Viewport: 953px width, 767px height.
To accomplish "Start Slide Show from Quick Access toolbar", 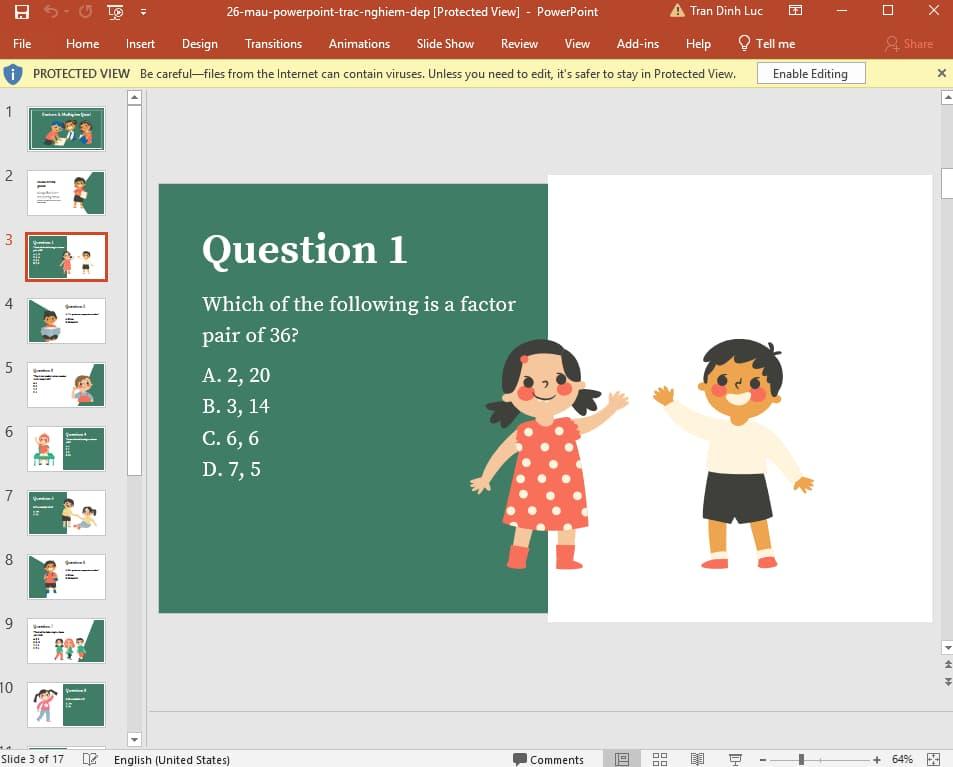I will [x=113, y=12].
